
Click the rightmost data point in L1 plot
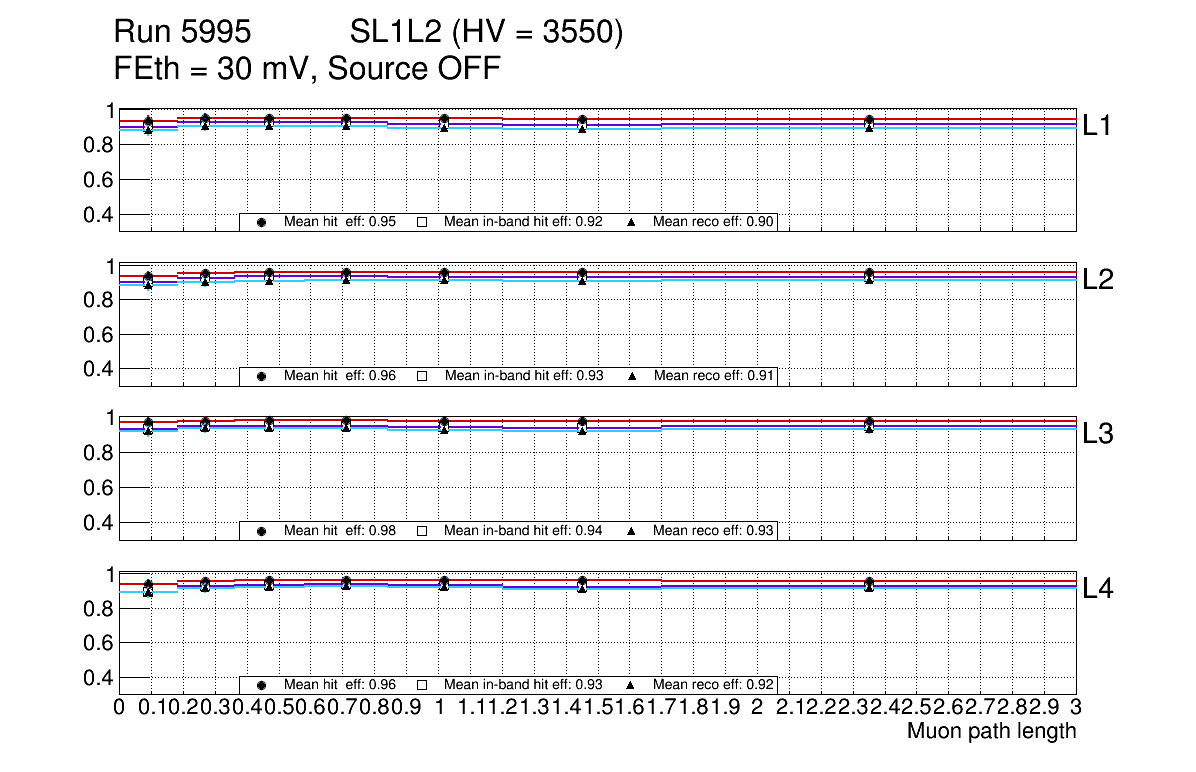(x=869, y=122)
